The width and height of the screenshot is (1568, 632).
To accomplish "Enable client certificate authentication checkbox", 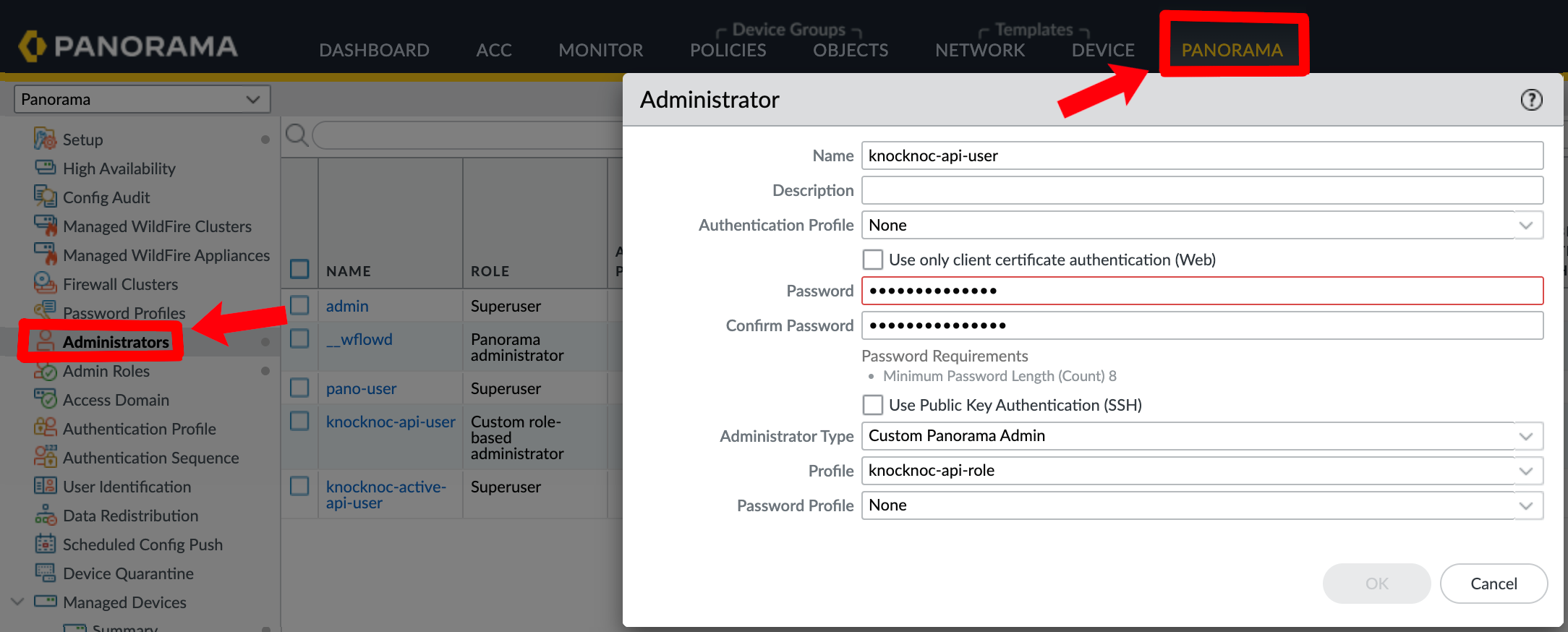I will click(x=873, y=260).
